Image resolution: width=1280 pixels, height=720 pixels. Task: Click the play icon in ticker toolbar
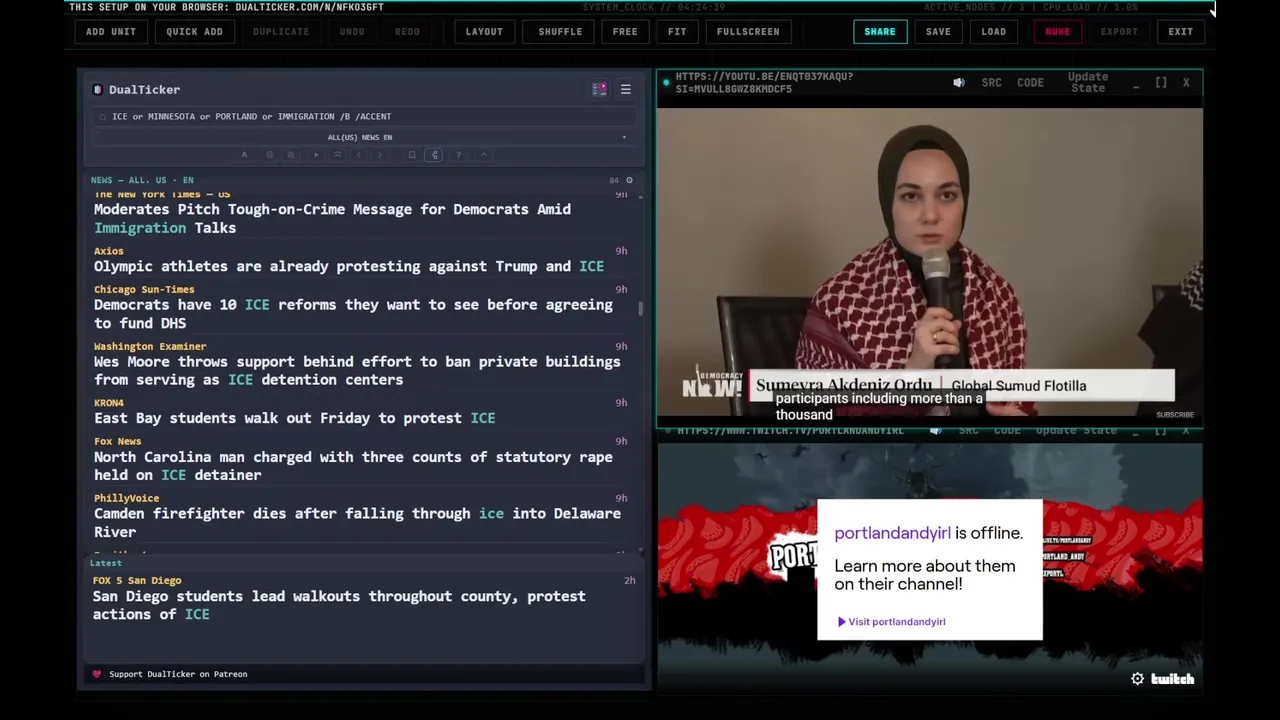[316, 155]
